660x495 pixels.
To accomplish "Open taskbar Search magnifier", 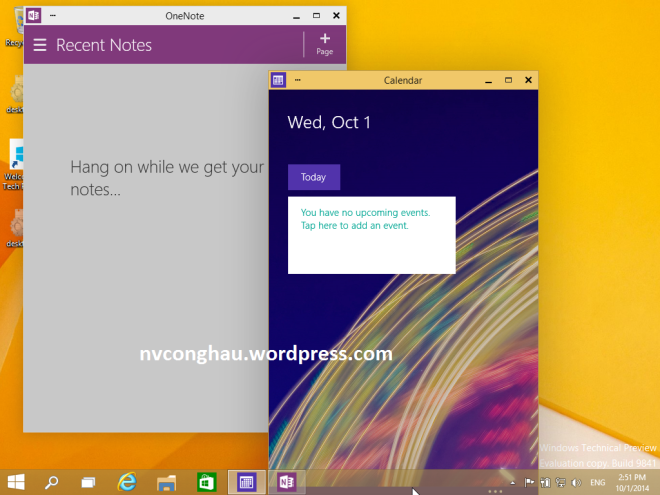I will point(52,482).
